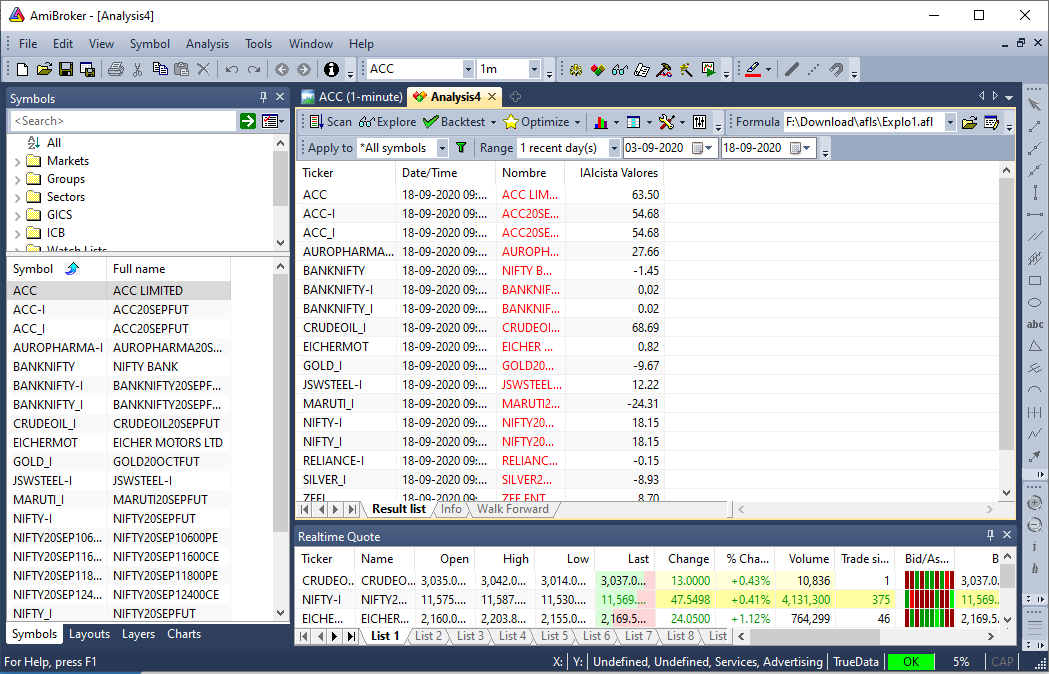
Task: Start Explore in the Analysis window
Action: click(387, 122)
